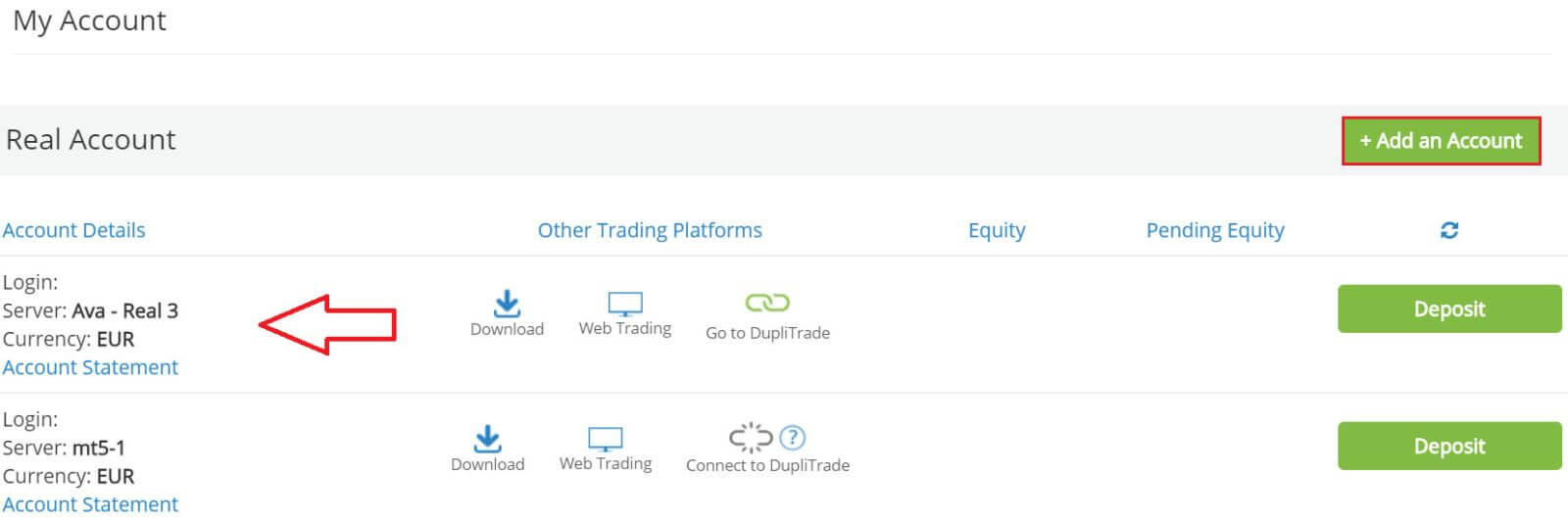Viewport: 1568px width, 522px height.
Task: Refresh the account list with the refresh icon
Action: tap(1449, 230)
